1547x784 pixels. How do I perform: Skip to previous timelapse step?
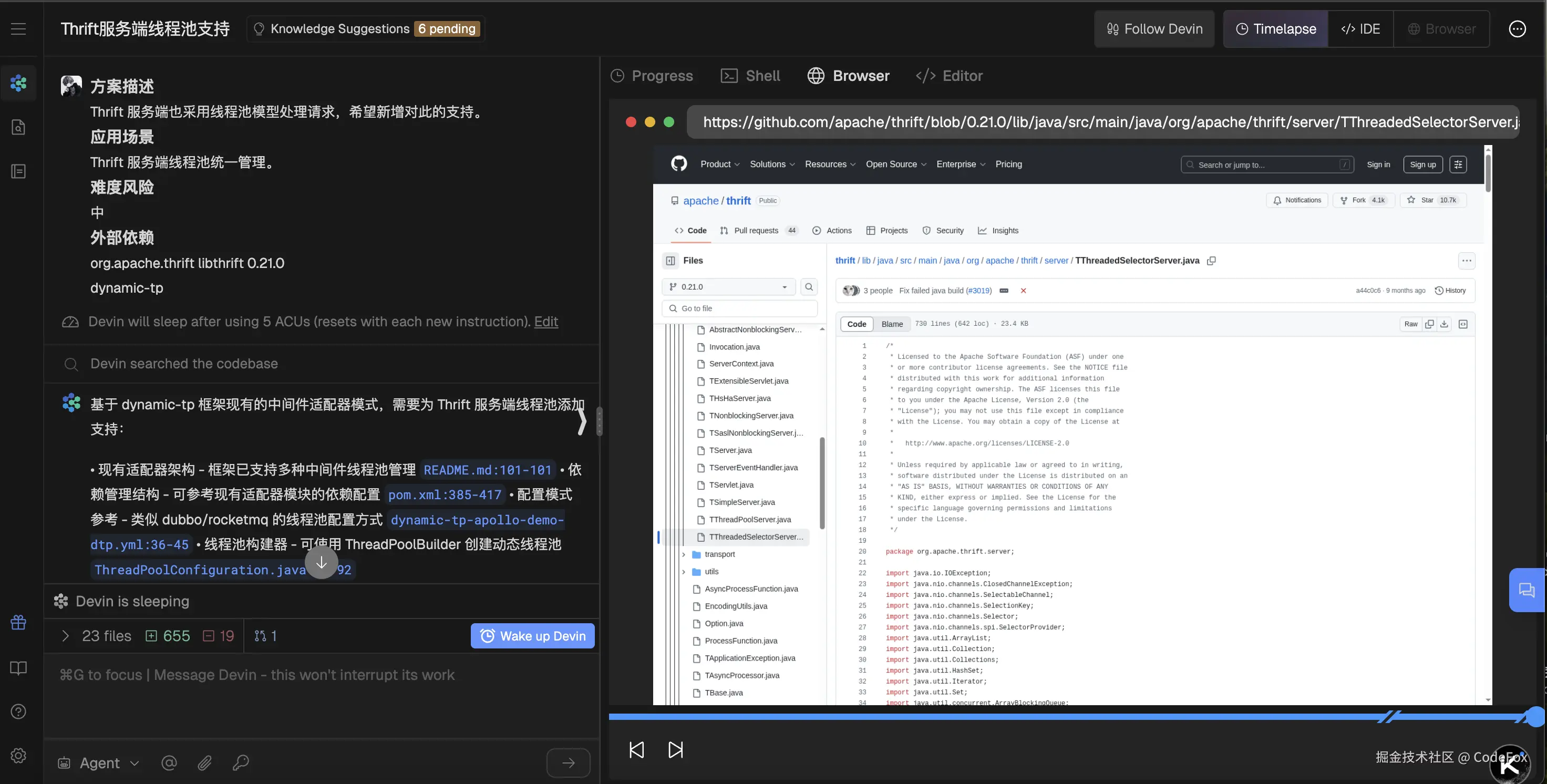pos(636,750)
